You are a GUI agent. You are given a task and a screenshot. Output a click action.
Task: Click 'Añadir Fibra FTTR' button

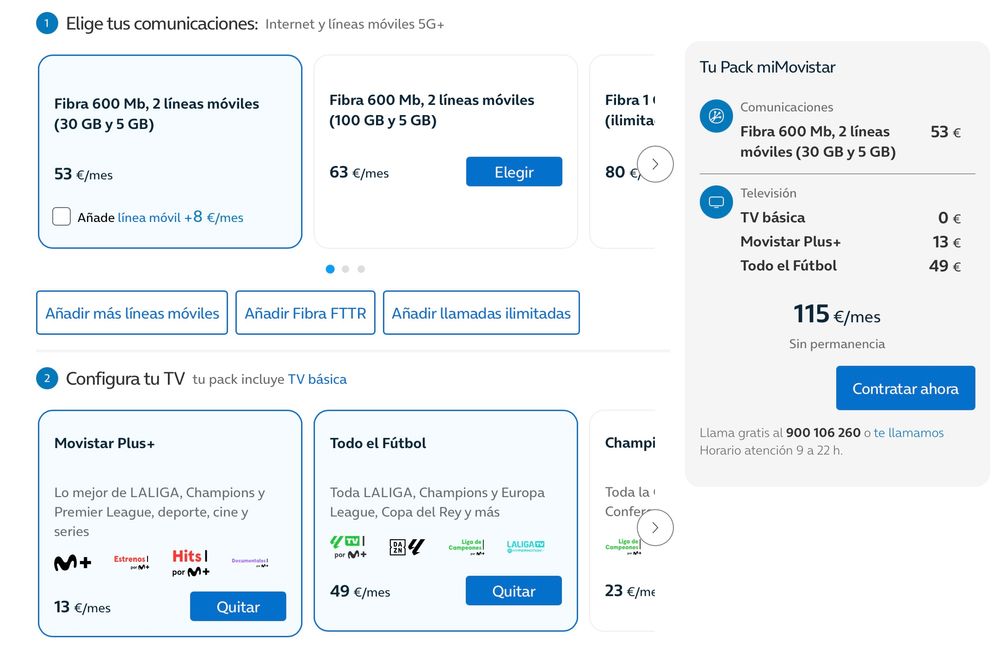click(305, 313)
